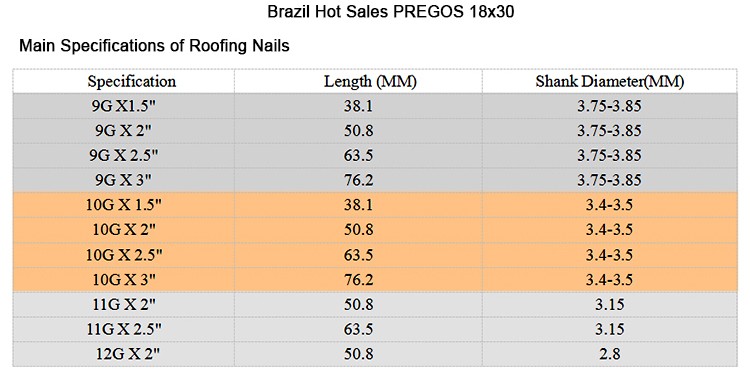Click the 11G X 2.5" specification cell
The height and width of the screenshot is (374, 750).
[124, 330]
